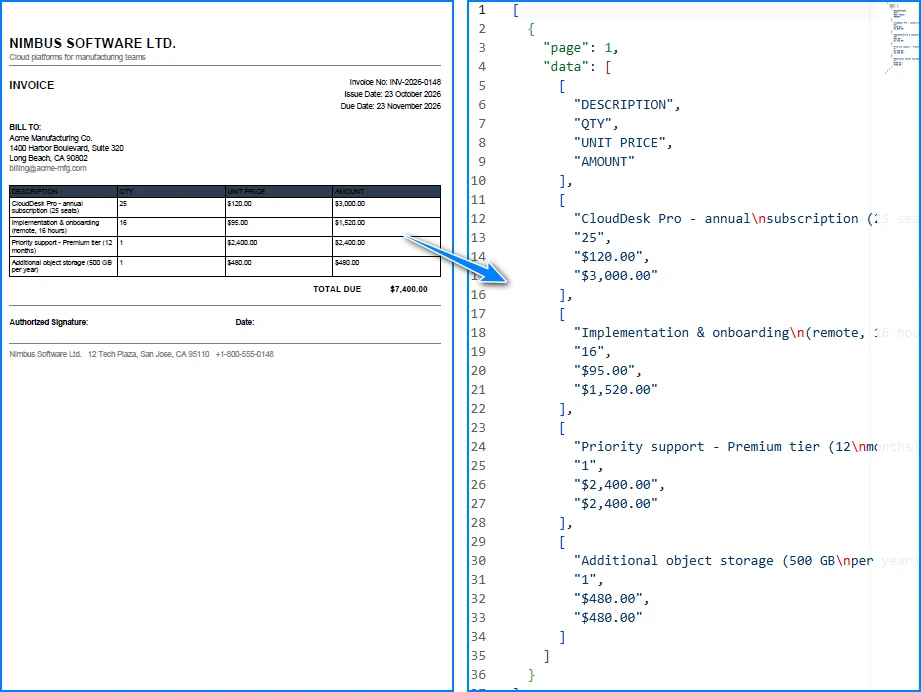Click the "$480.00" string on line 33
921x692 pixels.
[608, 617]
